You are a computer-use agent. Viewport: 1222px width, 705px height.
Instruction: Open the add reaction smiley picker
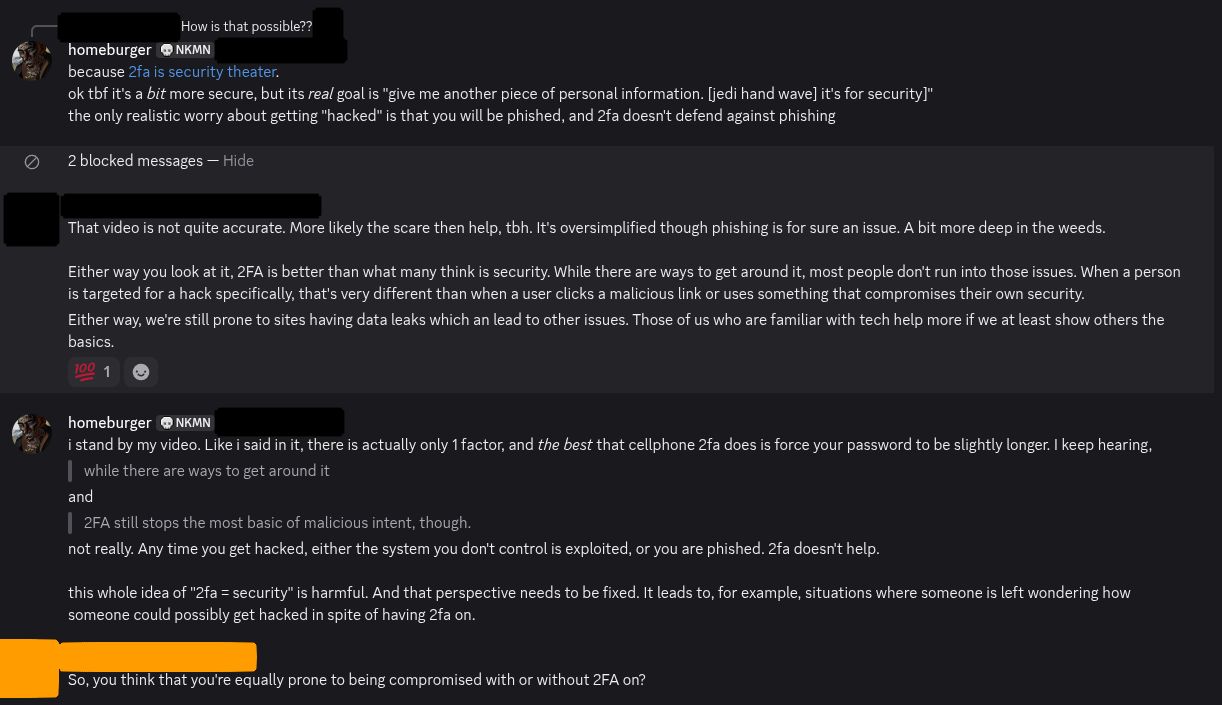pos(141,372)
